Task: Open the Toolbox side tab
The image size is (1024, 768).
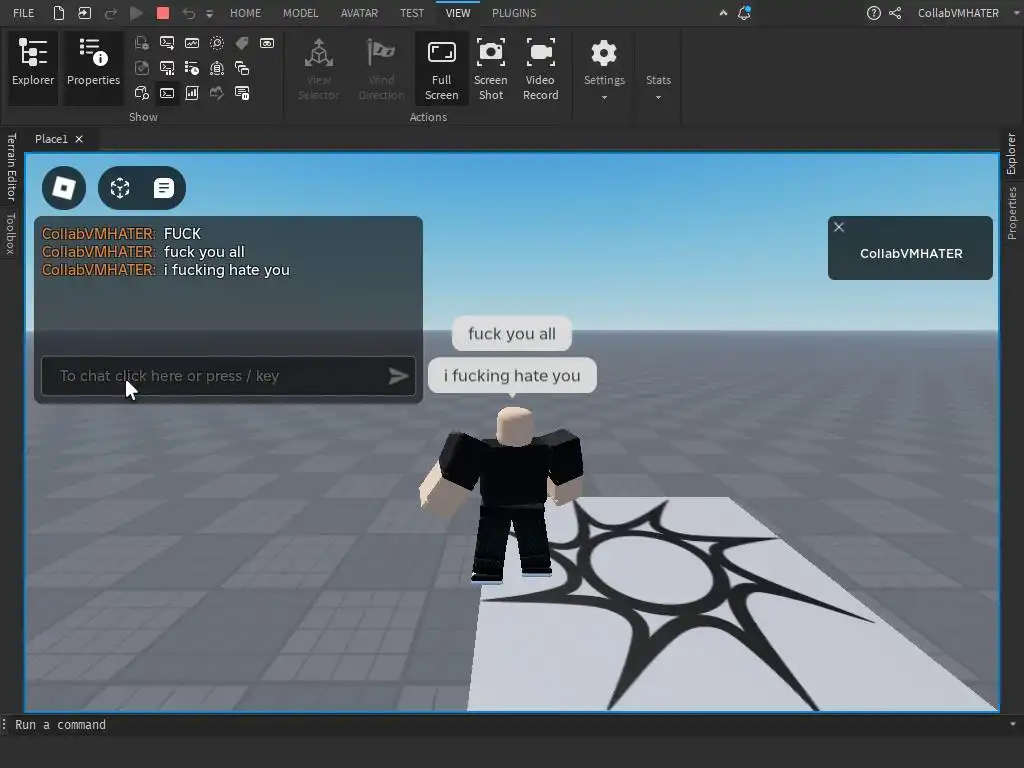Action: pyautogui.click(x=11, y=232)
